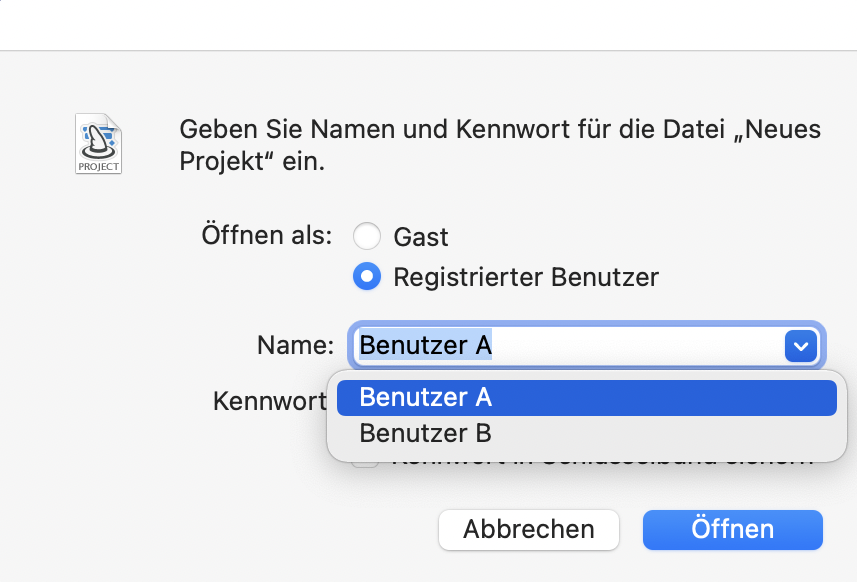Click the Name label next to the combobox
Viewport: 857px width, 582px height.
[x=294, y=345]
